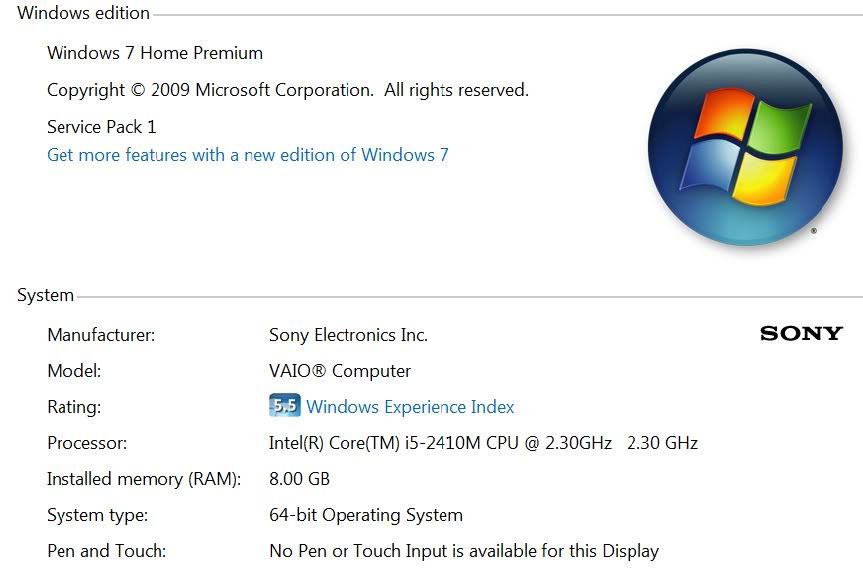Click the VAIO Computer model value
Screen dimensions: 863x570
click(340, 371)
